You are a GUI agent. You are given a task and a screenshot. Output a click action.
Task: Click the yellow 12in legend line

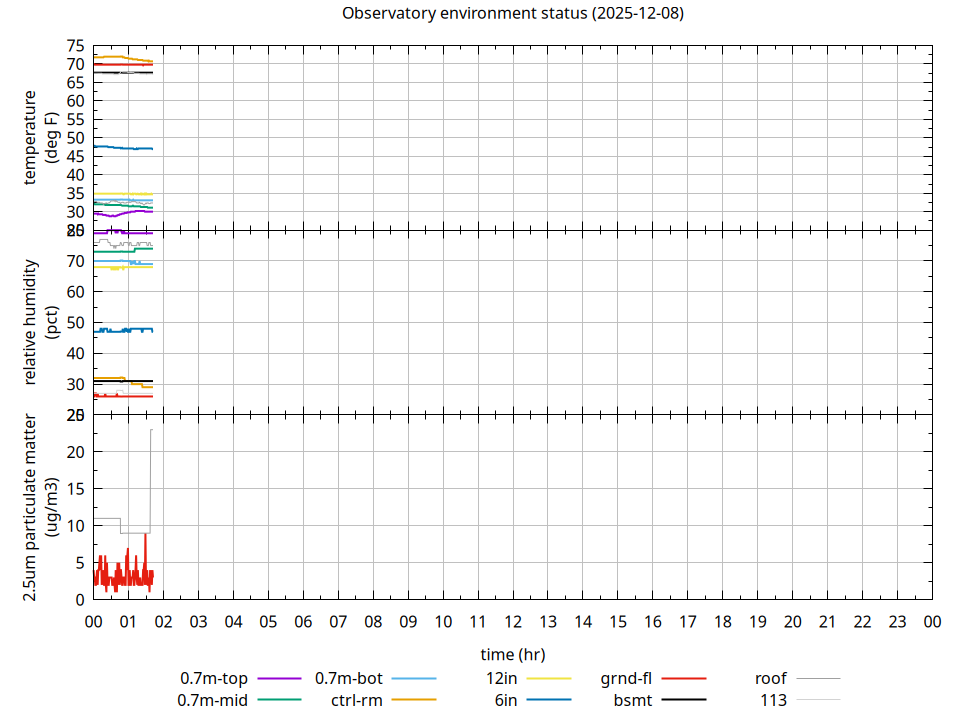549,678
